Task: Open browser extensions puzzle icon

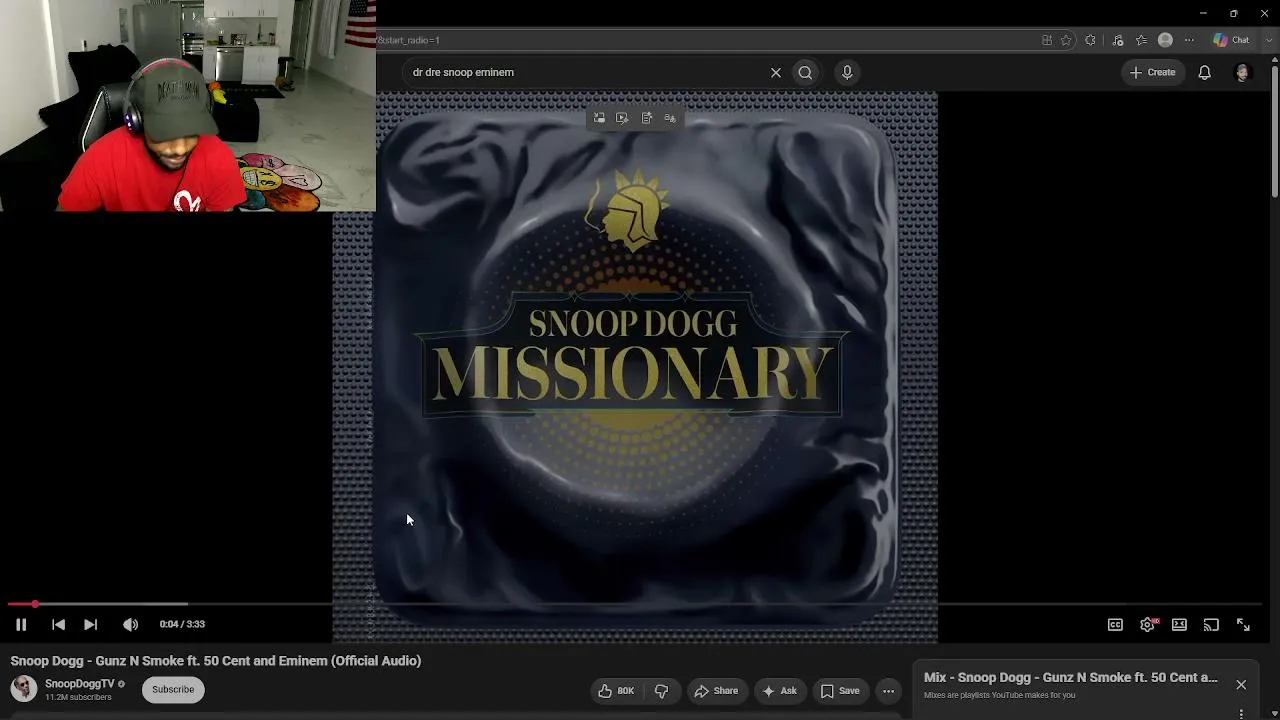Action: tap(1090, 40)
